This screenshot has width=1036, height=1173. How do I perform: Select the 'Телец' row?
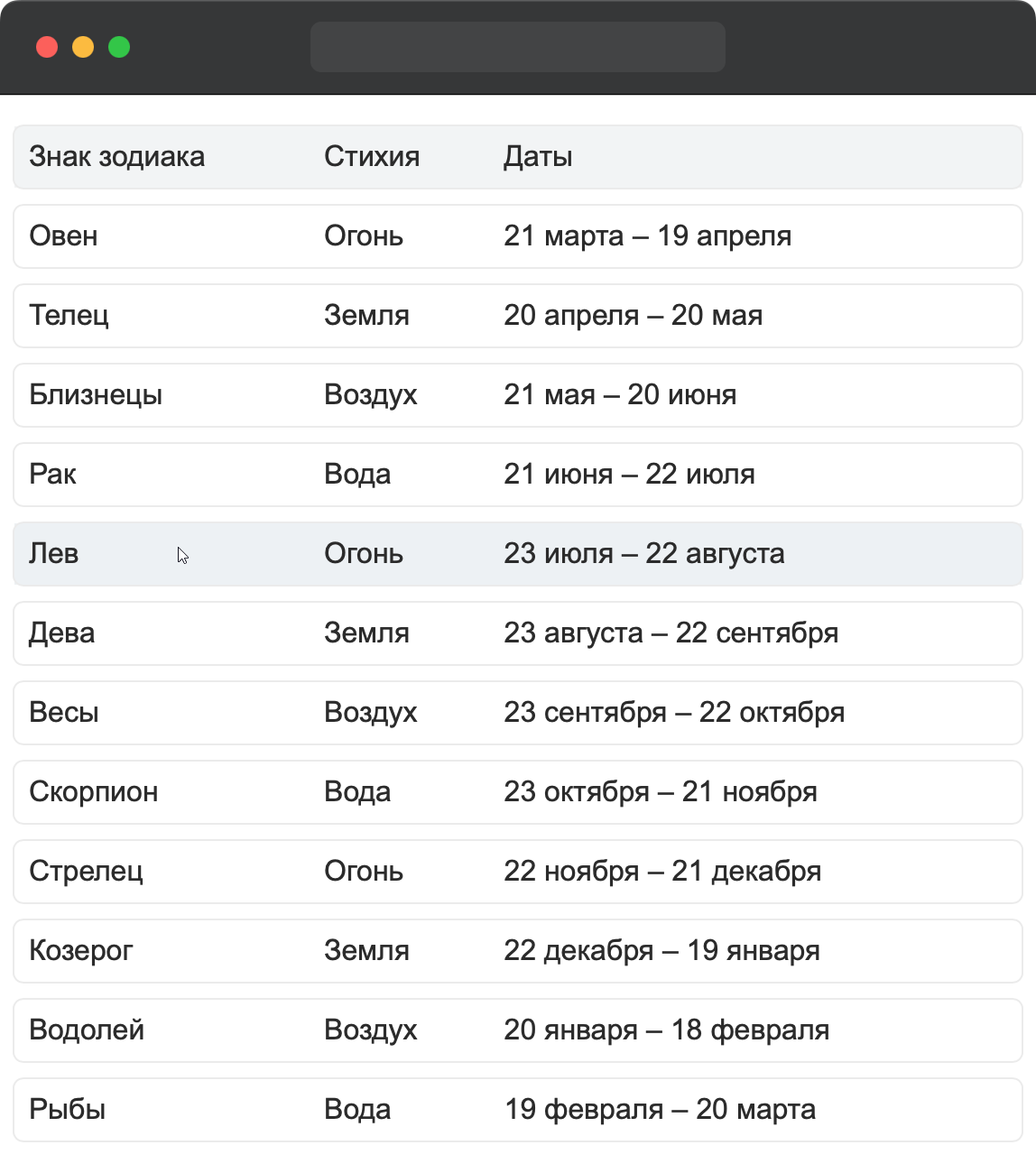517,316
